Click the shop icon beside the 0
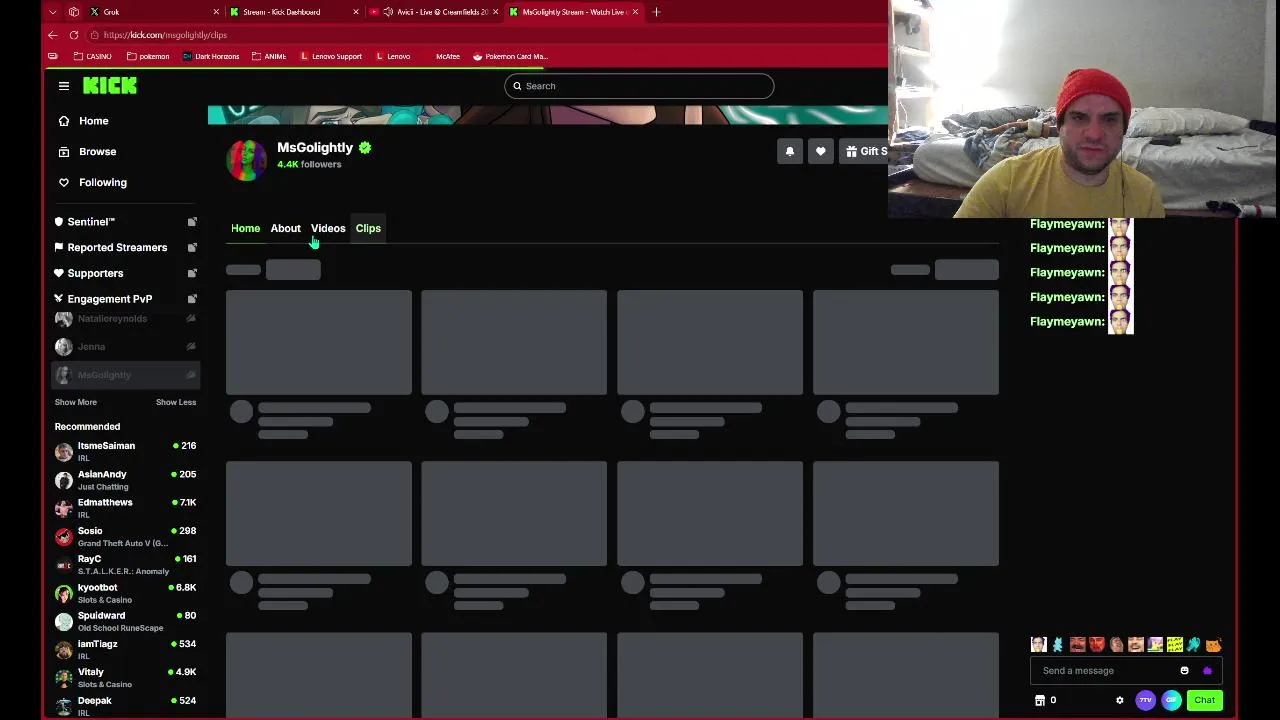 tap(1040, 700)
